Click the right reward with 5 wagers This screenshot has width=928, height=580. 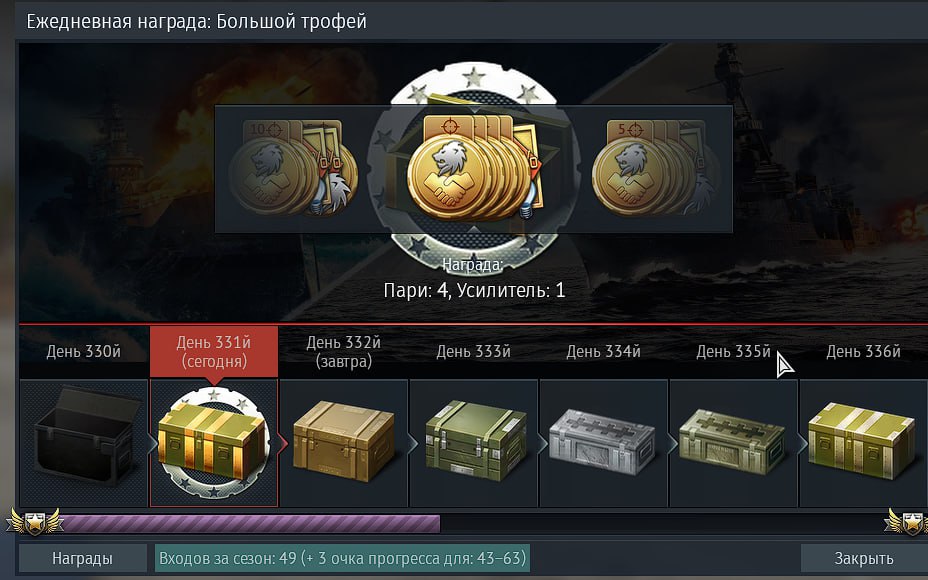tap(655, 167)
